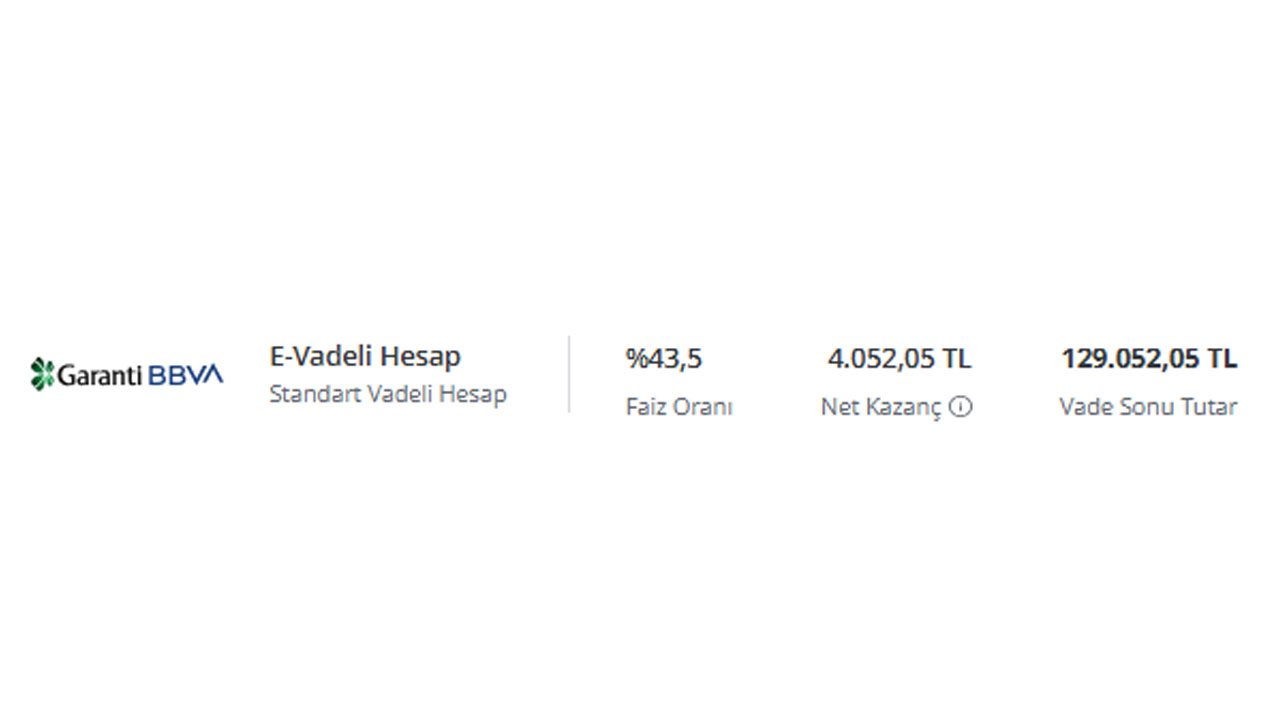This screenshot has width=1280, height=720.
Task: Click the percent sign in the interest rate
Action: pyautogui.click(x=636, y=358)
